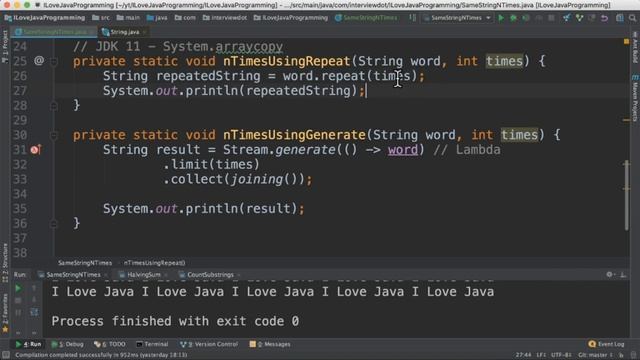Open Ant Build side panel

point(635,47)
